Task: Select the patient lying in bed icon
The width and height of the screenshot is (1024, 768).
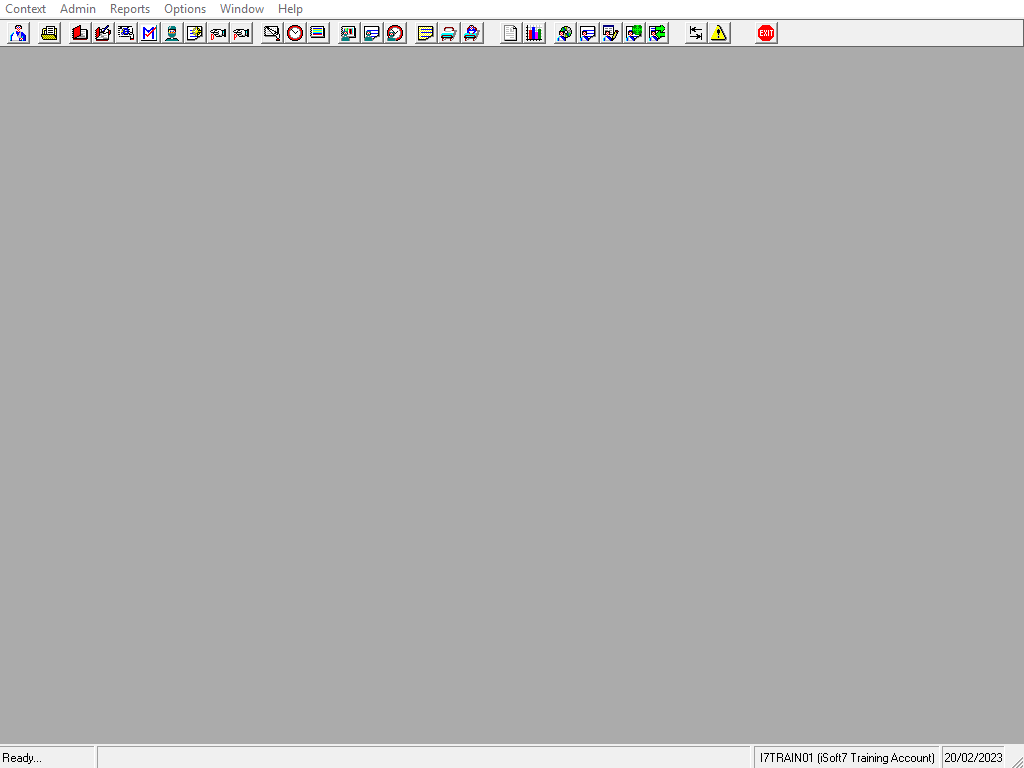Action: point(472,33)
